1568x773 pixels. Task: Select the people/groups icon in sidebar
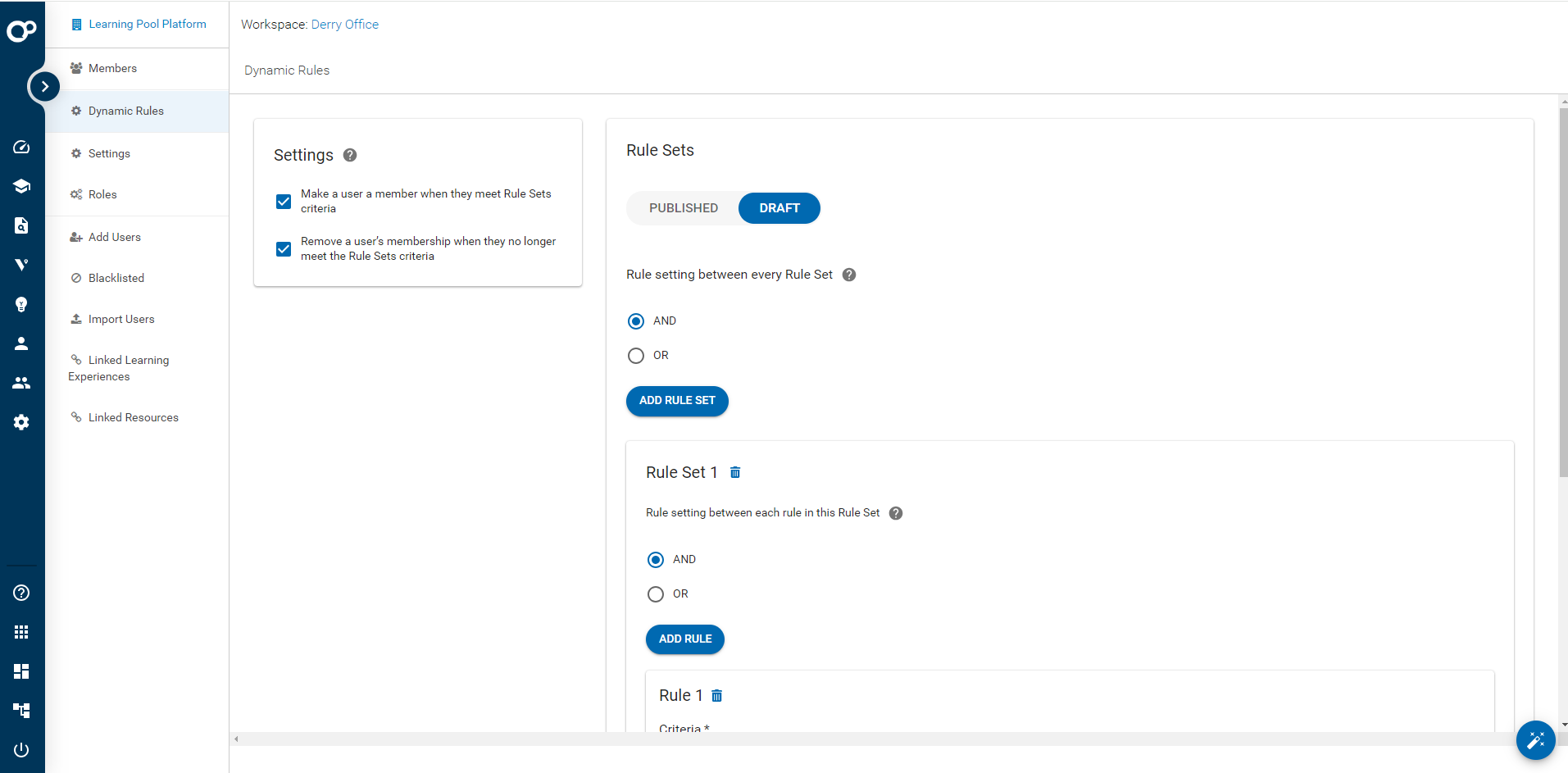pyautogui.click(x=21, y=382)
